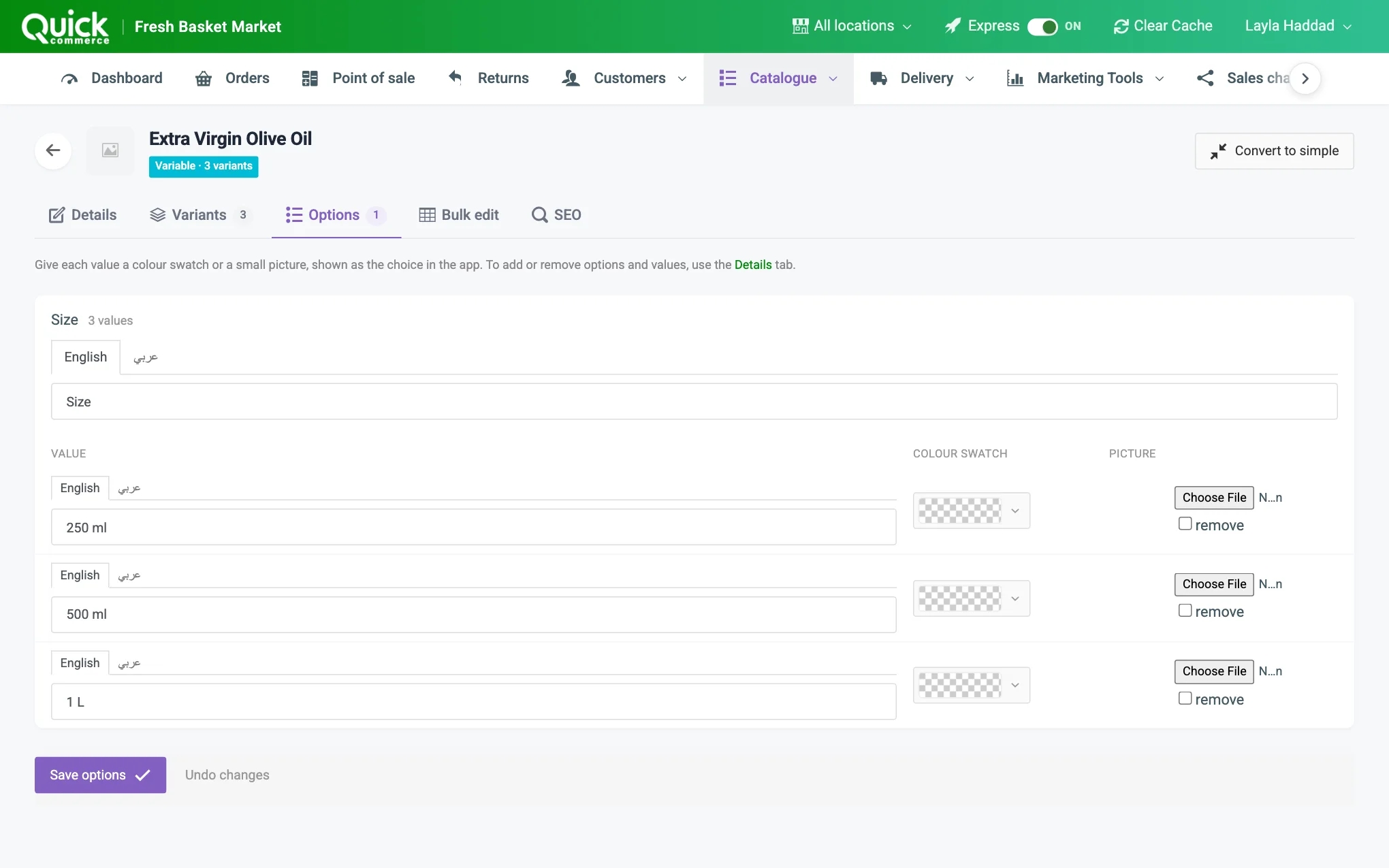Open the Layla Haddad user menu
Screen dimensions: 1389x868
coord(1298,26)
